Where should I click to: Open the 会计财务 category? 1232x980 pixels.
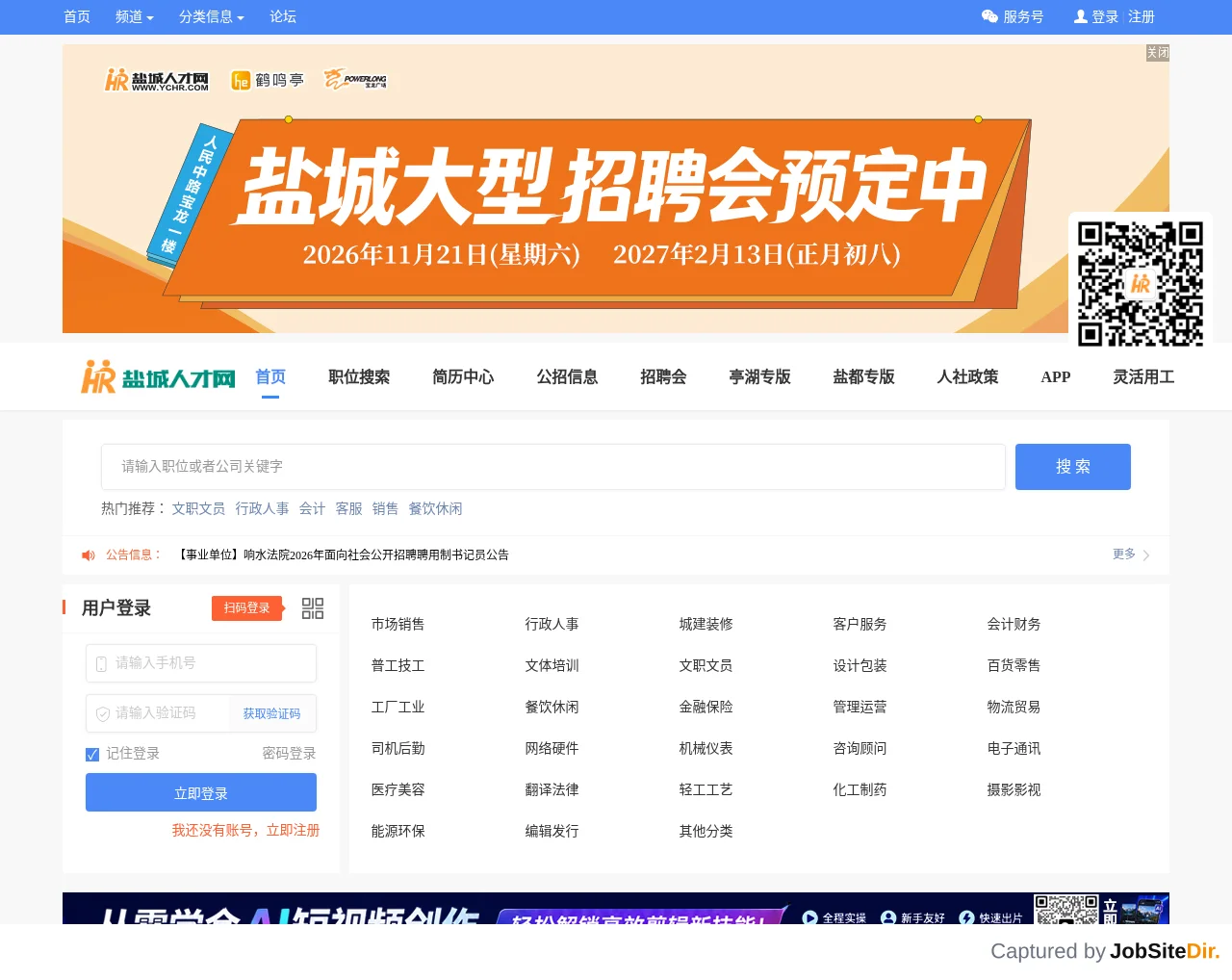[1014, 625]
